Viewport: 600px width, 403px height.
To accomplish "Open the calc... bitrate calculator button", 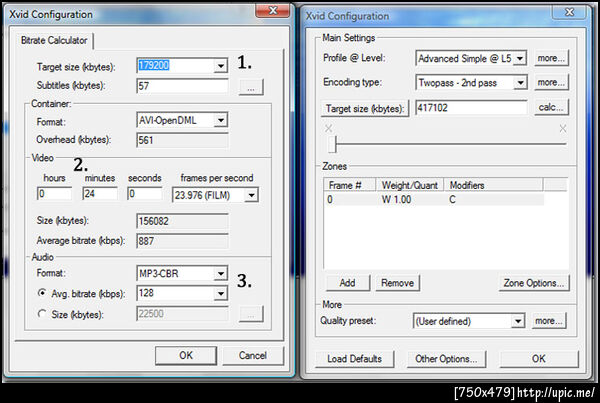I will pyautogui.click(x=551, y=108).
